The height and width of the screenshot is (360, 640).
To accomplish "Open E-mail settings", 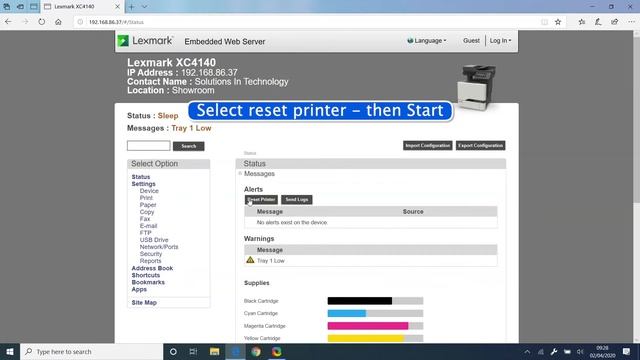I will (148, 226).
